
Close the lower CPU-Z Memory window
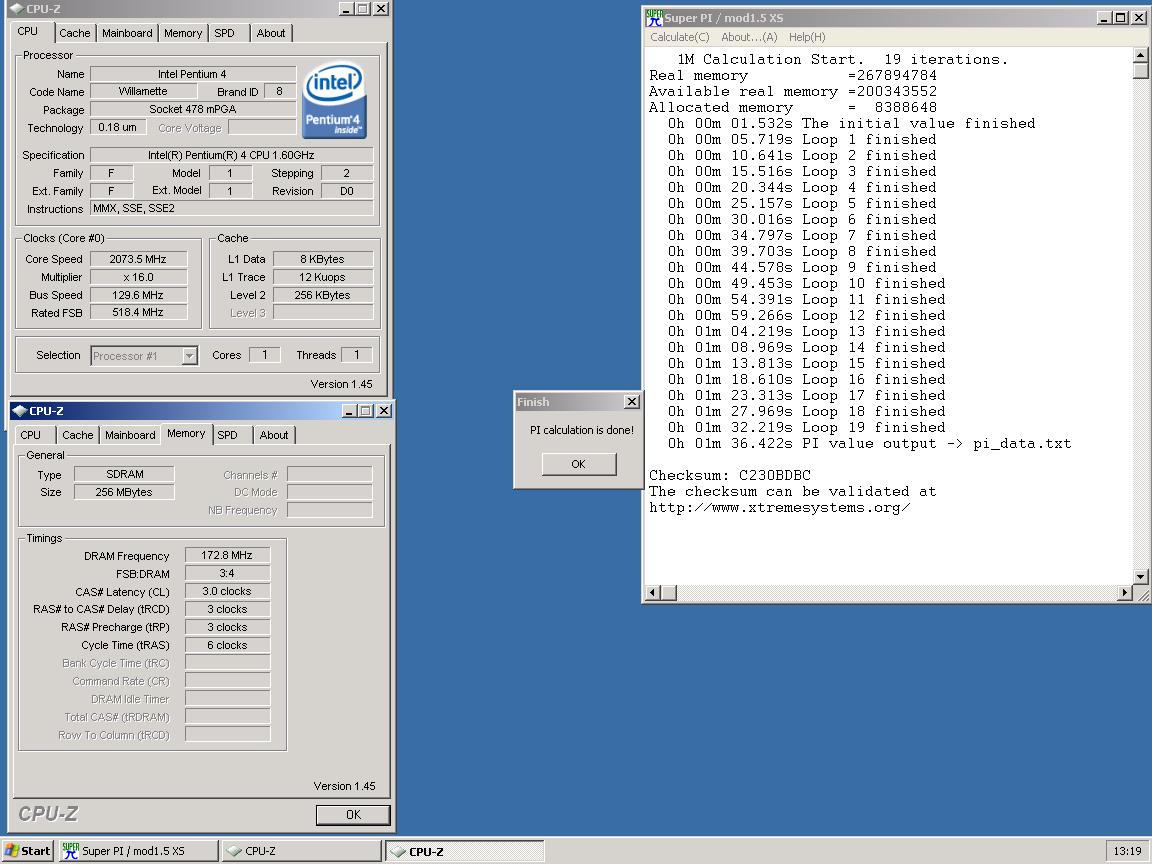384,411
